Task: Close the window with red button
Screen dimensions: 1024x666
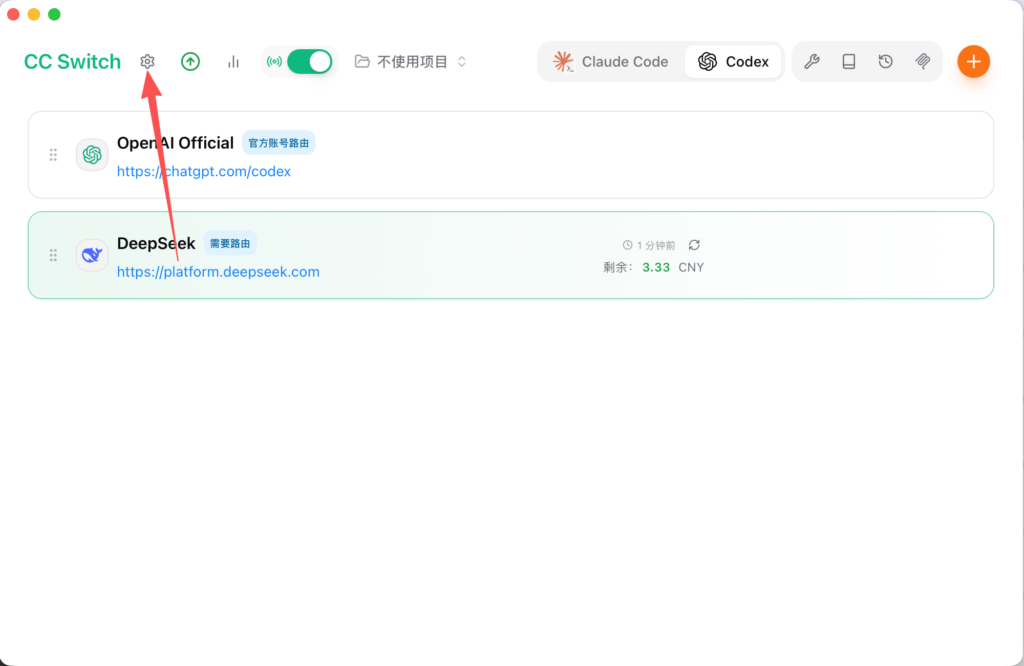Action: (x=14, y=14)
